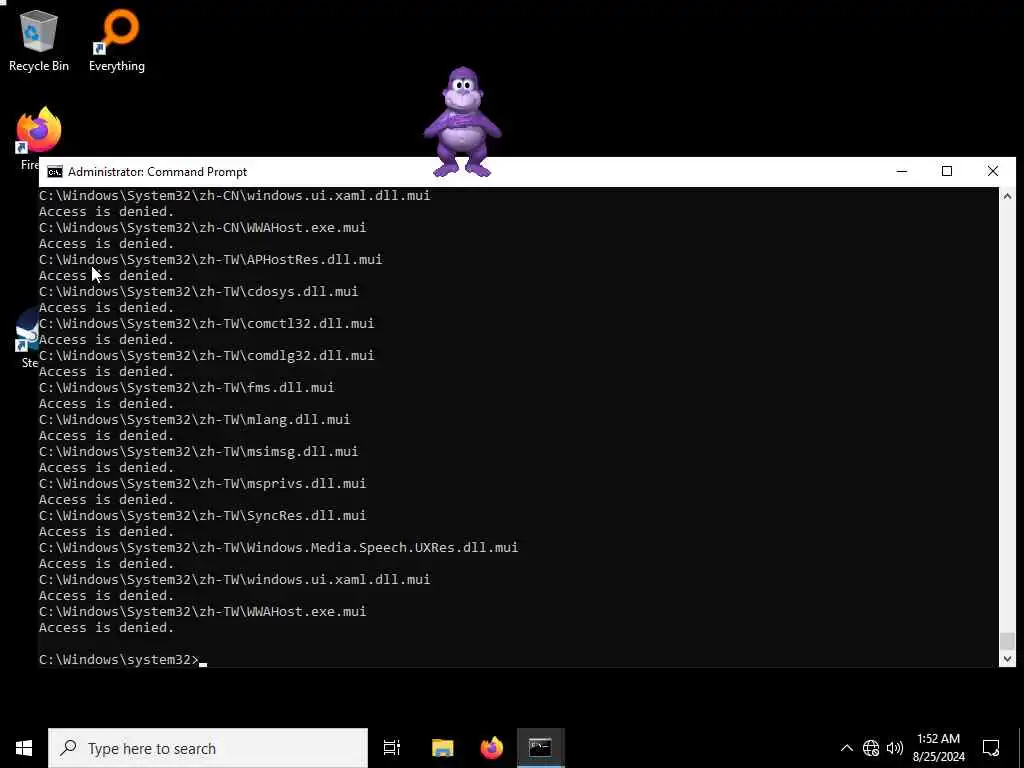Open the clock showing 1:52 AM
This screenshot has height=768, width=1024.
coord(938,739)
